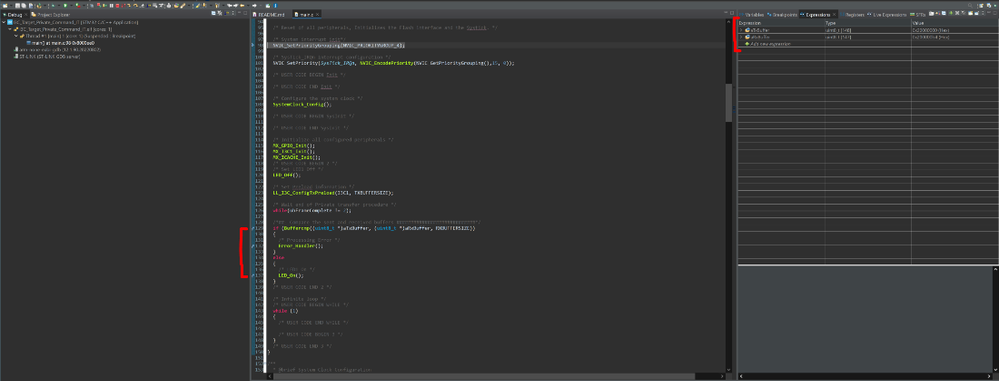The image size is (999, 381).
Task: Click the NVIC_SetPriorityGrouping highlighted line
Action: click(338, 45)
